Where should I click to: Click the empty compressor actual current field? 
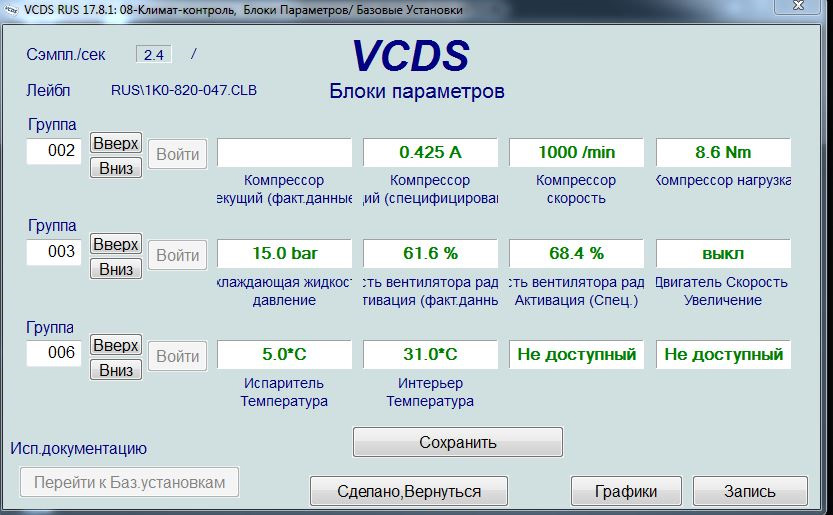(x=284, y=153)
